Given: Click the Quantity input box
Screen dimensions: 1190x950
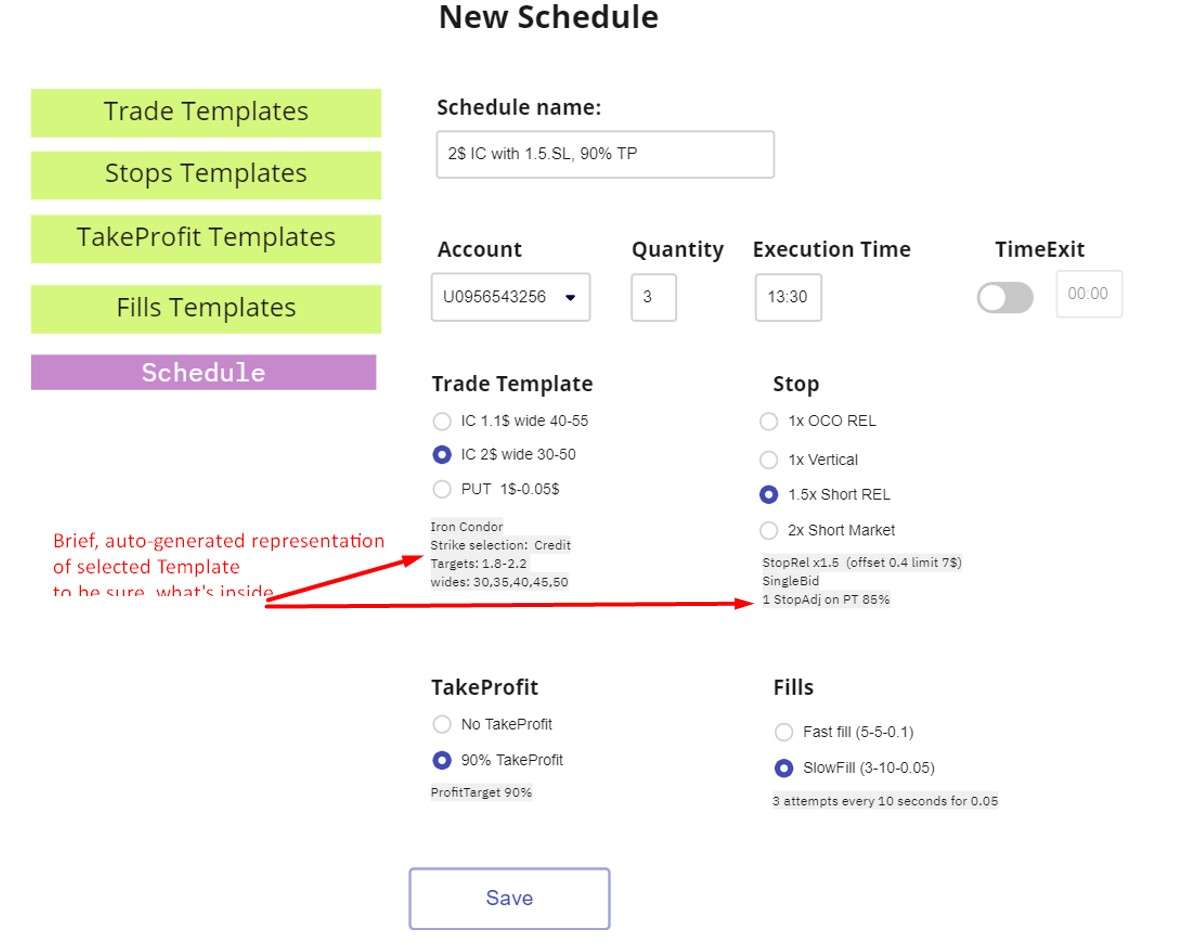Looking at the screenshot, I should click(x=653, y=297).
